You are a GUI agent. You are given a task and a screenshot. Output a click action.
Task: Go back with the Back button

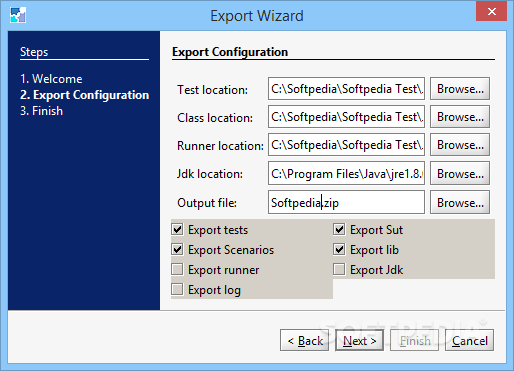tap(304, 340)
